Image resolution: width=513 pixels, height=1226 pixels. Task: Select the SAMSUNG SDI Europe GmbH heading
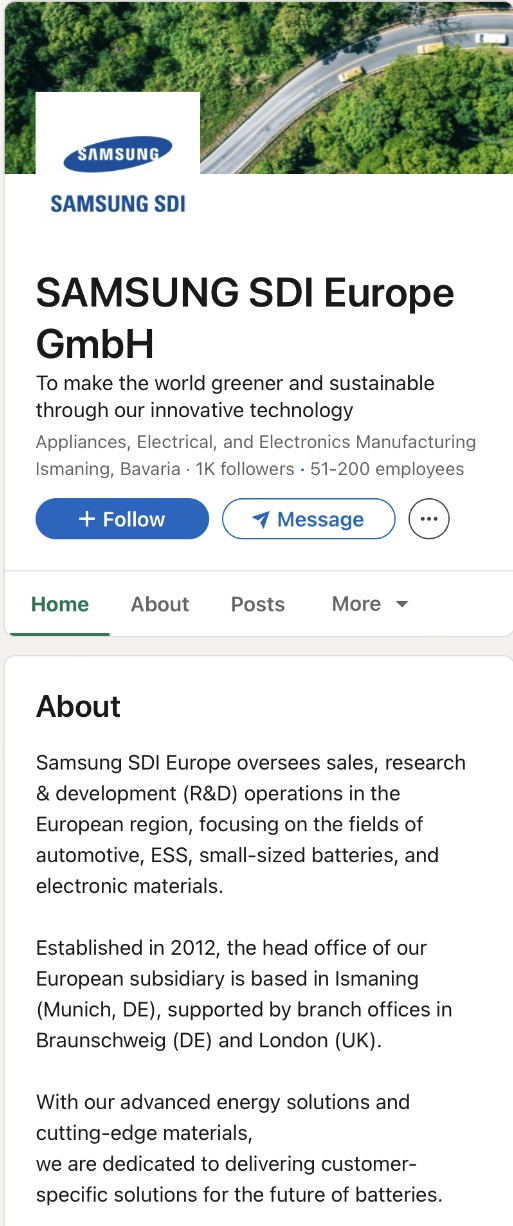coord(245,319)
